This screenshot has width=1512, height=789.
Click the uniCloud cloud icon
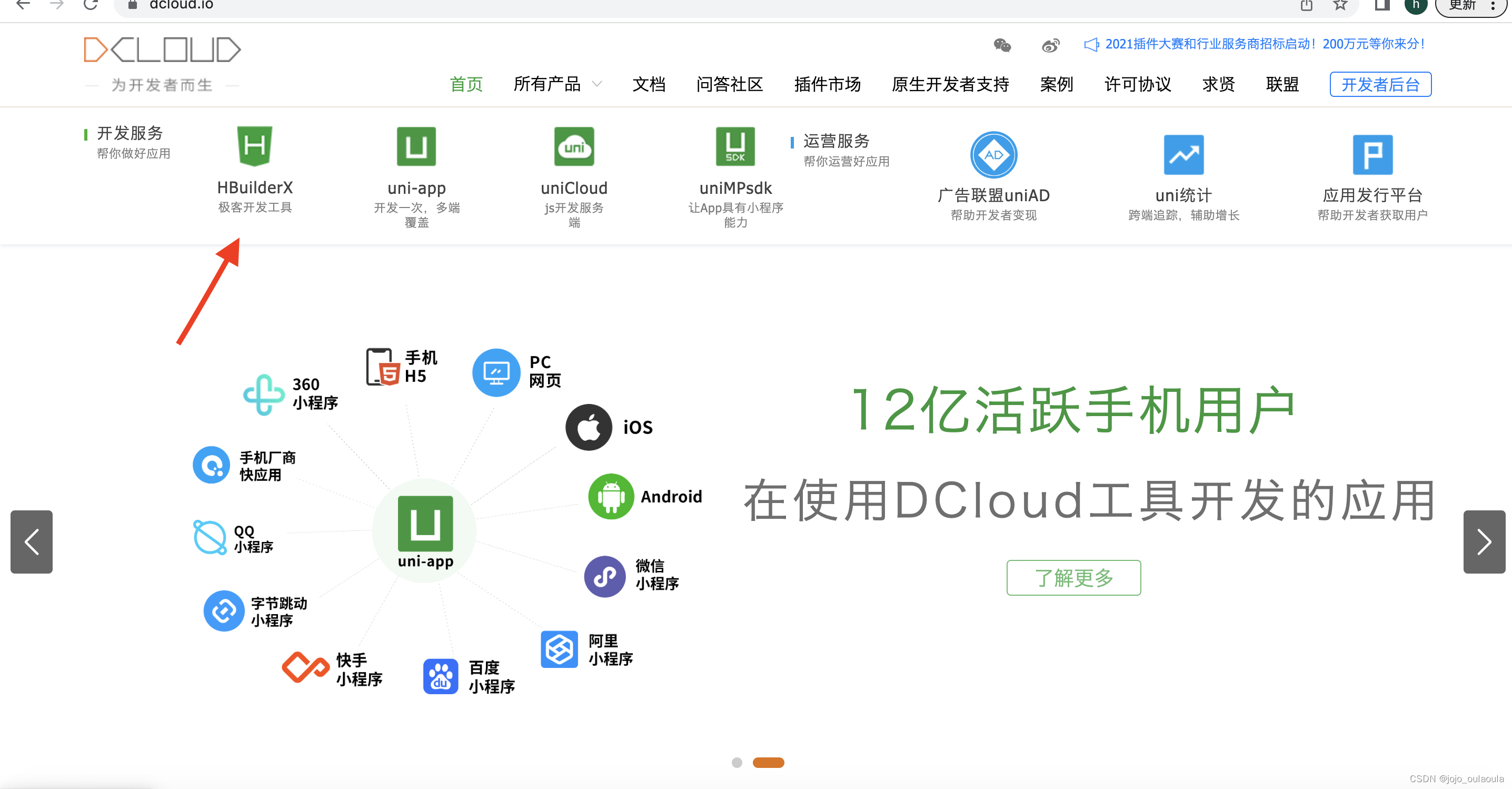point(573,146)
